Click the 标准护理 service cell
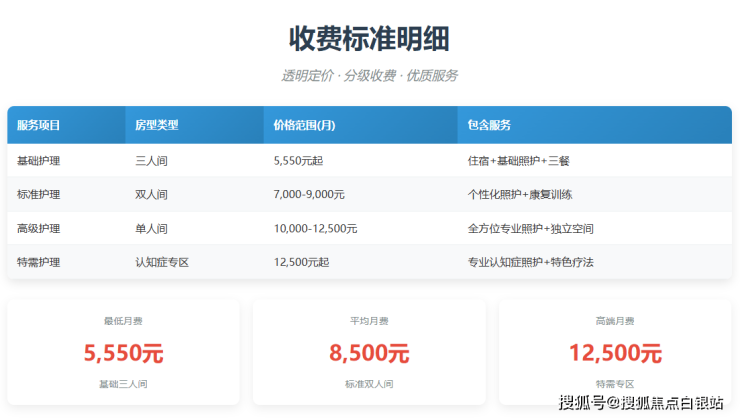This screenshot has width=740, height=419. 39,194
